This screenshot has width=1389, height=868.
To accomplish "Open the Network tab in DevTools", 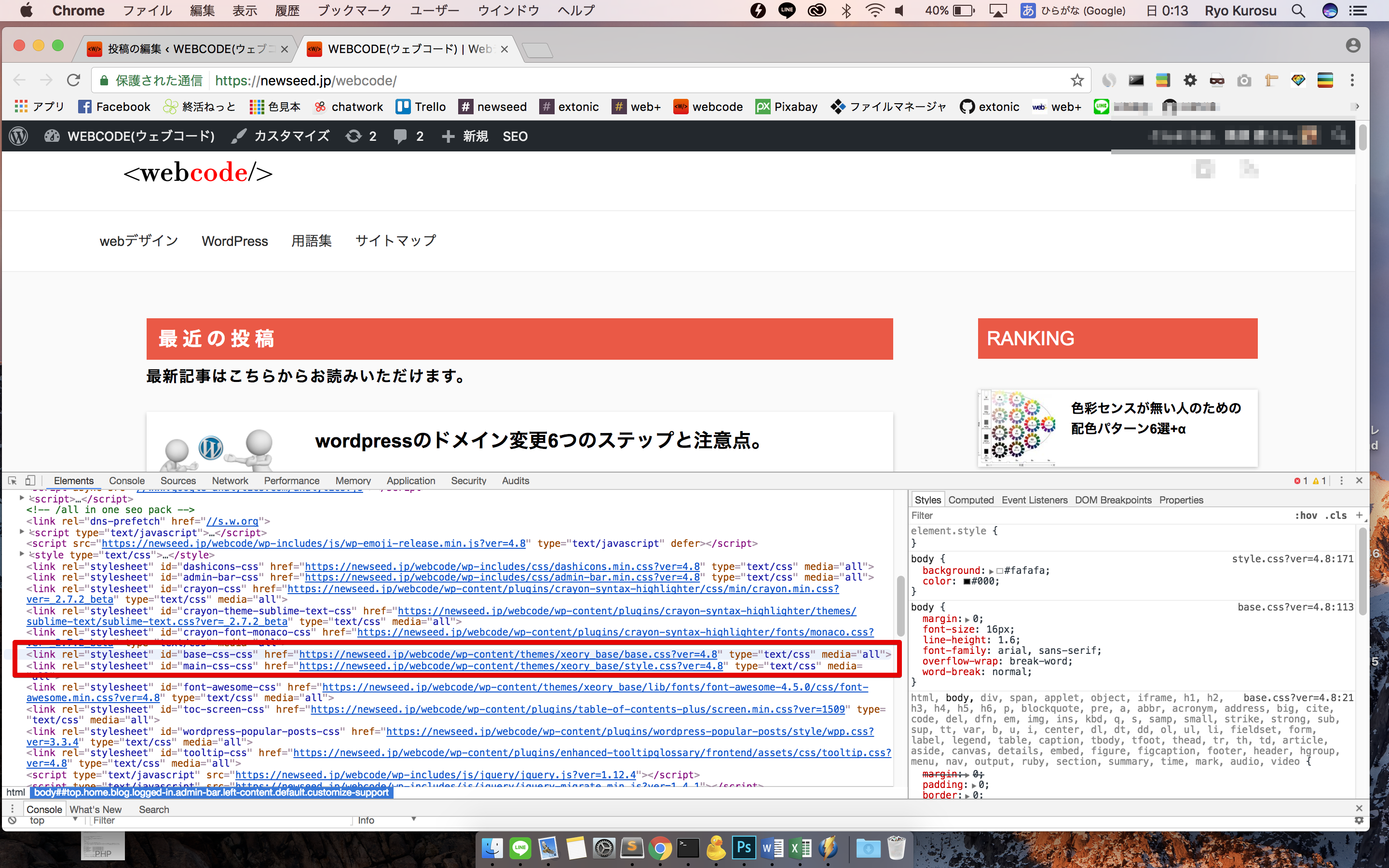I will coord(230,481).
